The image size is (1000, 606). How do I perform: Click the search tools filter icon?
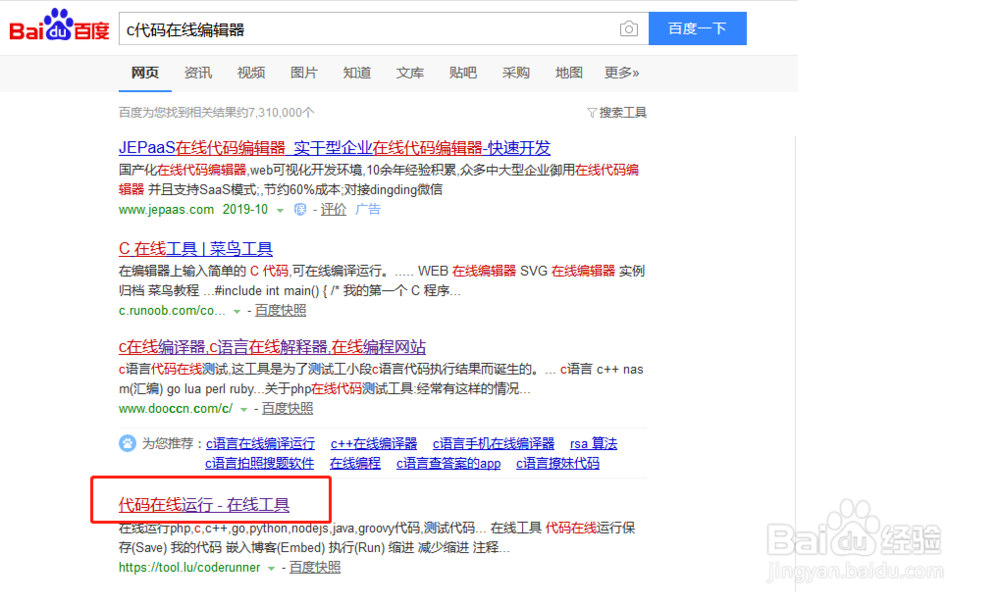591,113
